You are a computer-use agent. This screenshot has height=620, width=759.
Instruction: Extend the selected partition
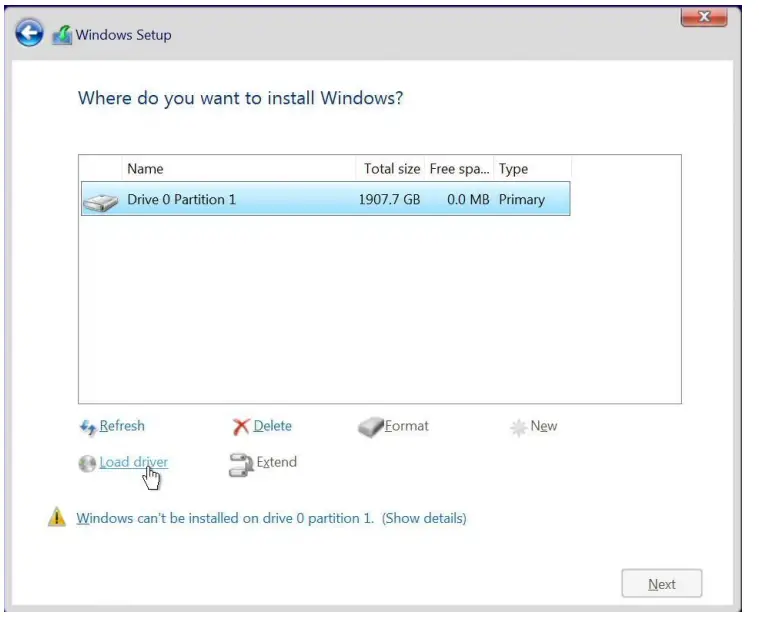[x=276, y=462]
